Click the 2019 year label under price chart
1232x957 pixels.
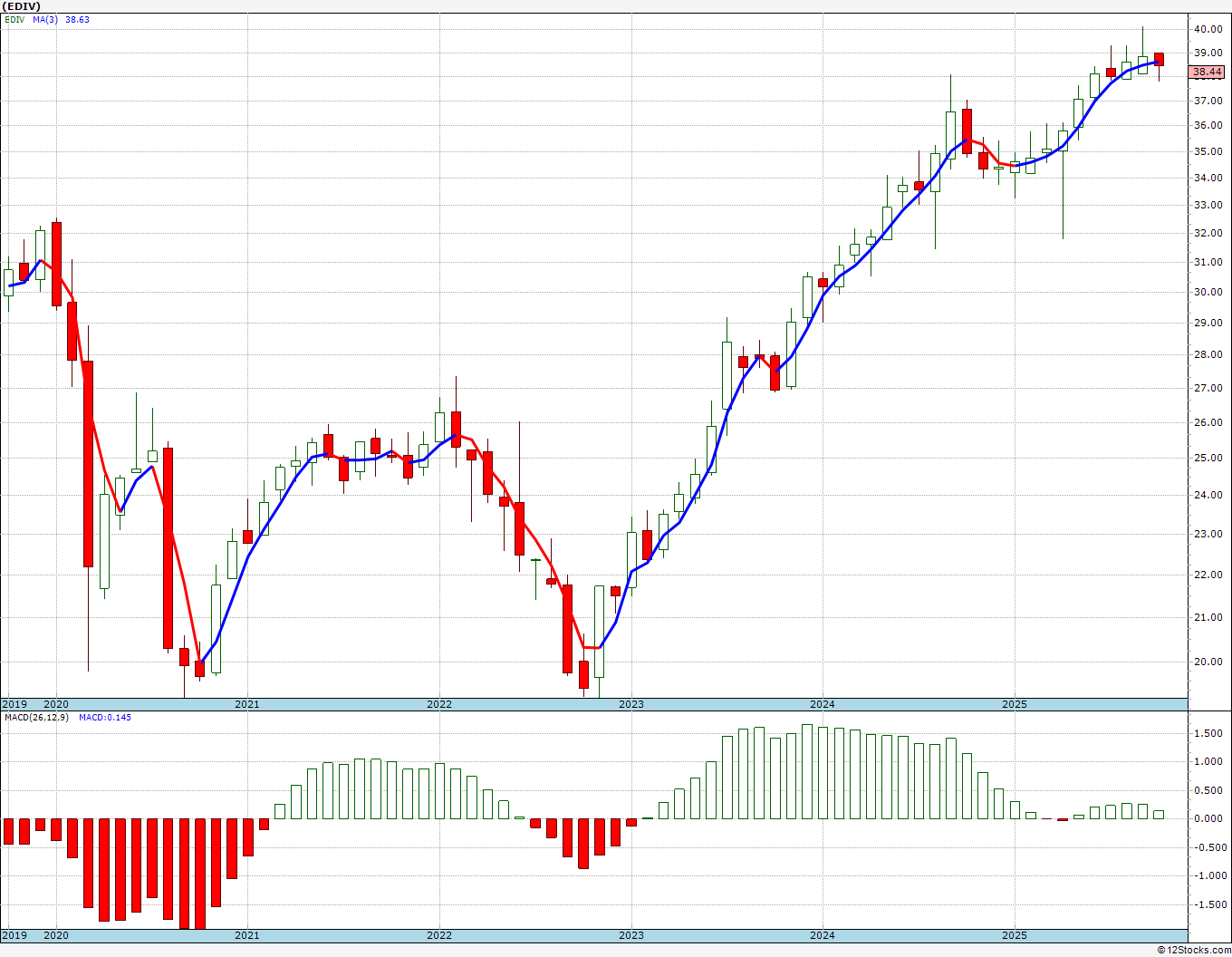pyautogui.click(x=14, y=704)
